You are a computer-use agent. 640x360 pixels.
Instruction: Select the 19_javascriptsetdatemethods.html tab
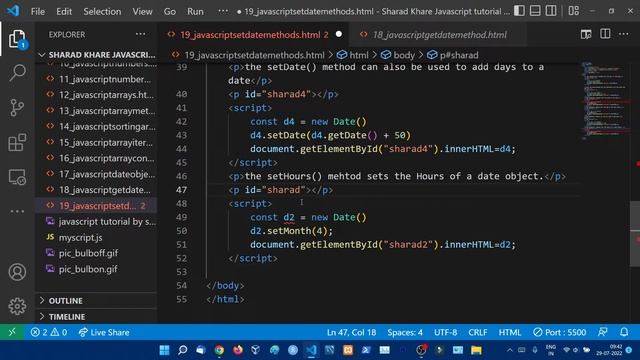(x=254, y=35)
